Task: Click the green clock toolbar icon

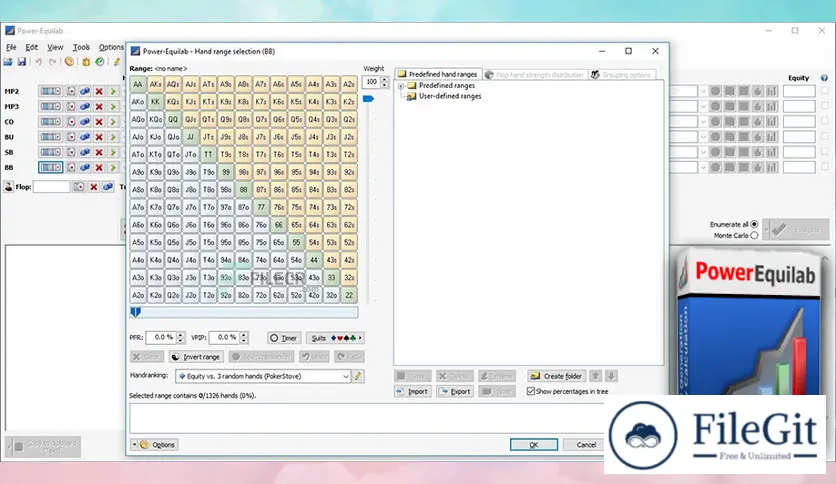Action: tap(100, 62)
